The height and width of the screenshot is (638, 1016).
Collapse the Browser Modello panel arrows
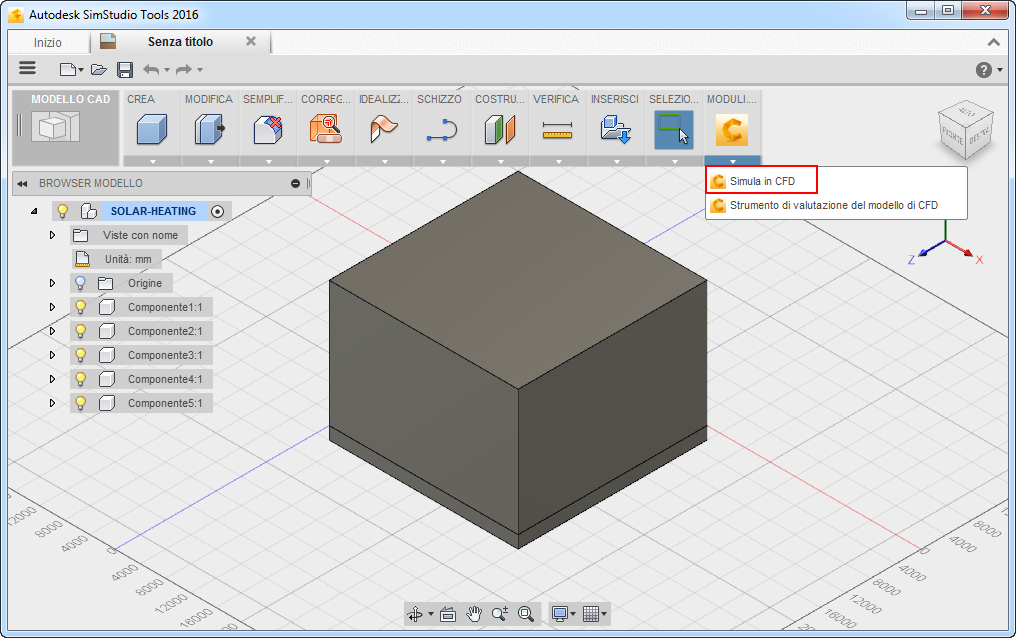[22, 184]
